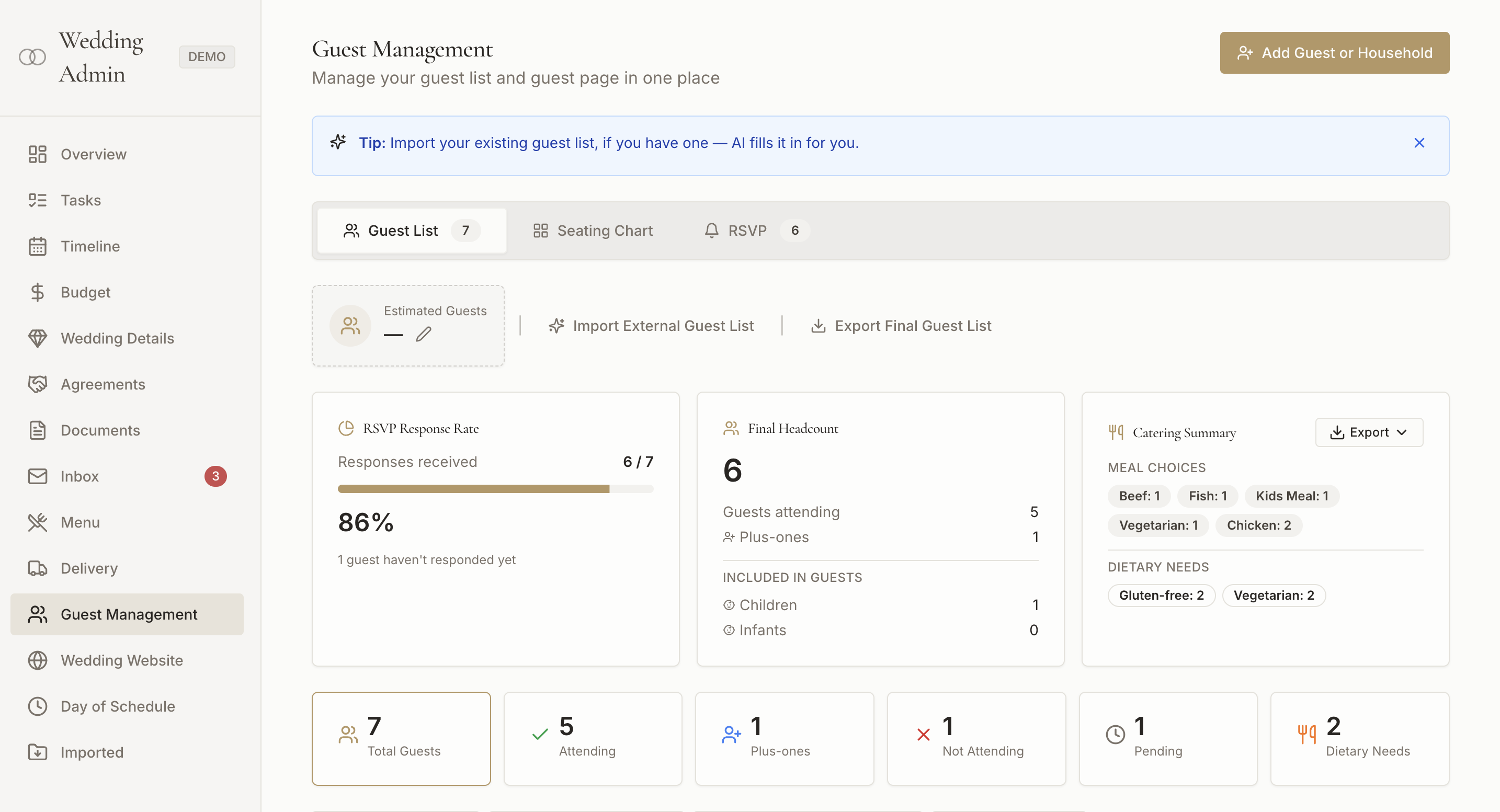
Task: Open the Export dropdown in Catering Summary
Action: click(x=1368, y=432)
